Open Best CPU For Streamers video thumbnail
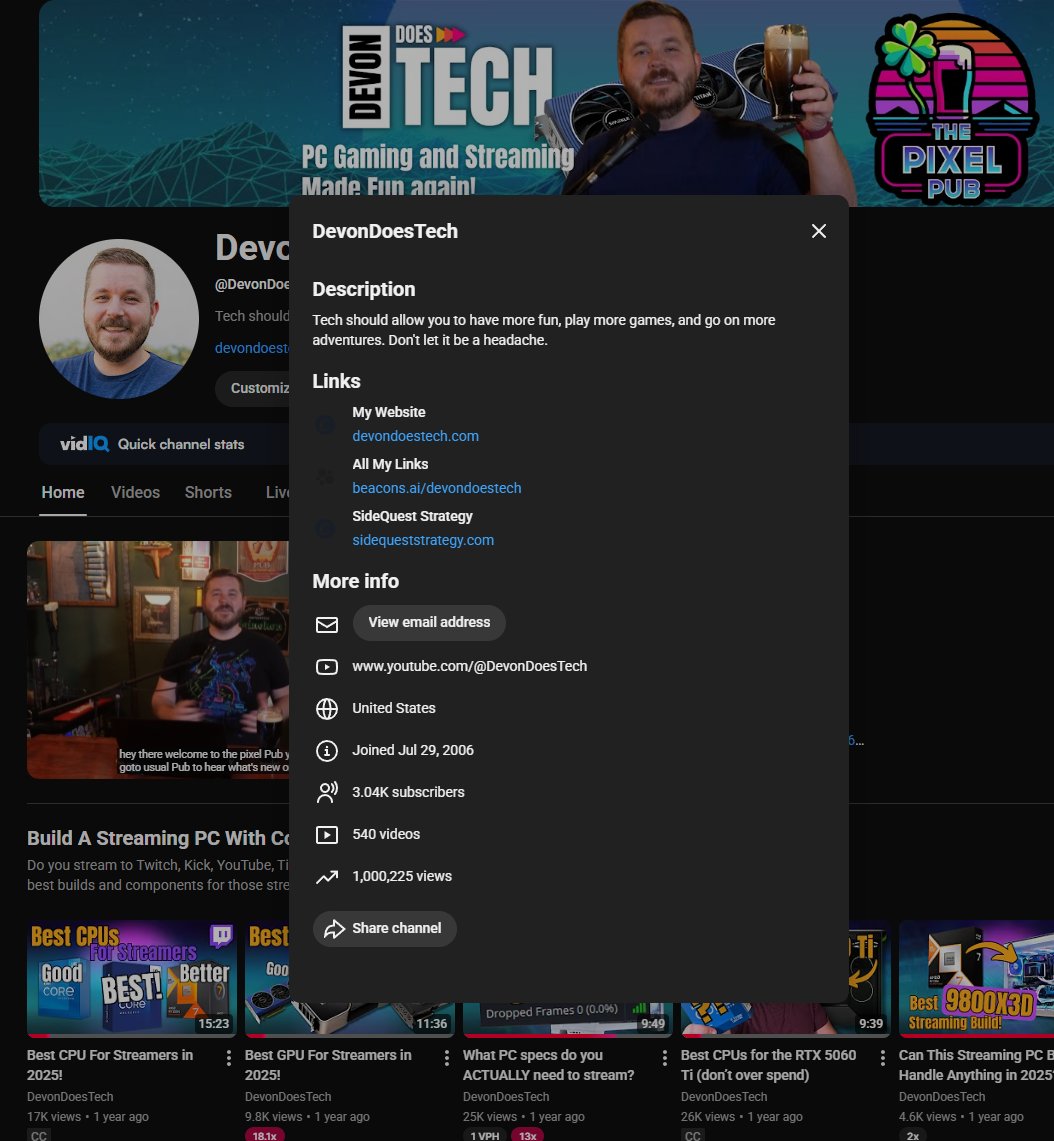Image resolution: width=1054 pixels, height=1141 pixels. [x=132, y=978]
